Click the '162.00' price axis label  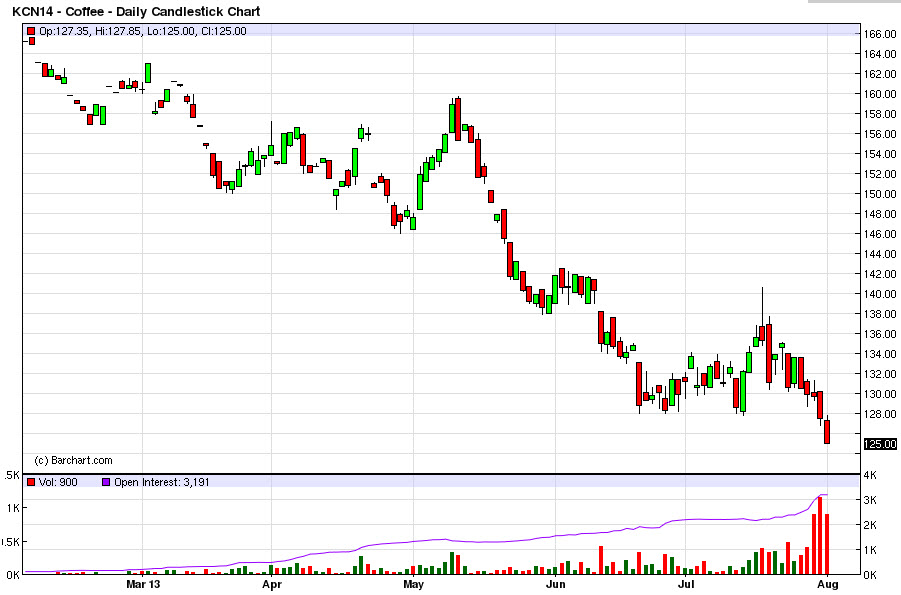pos(880,74)
